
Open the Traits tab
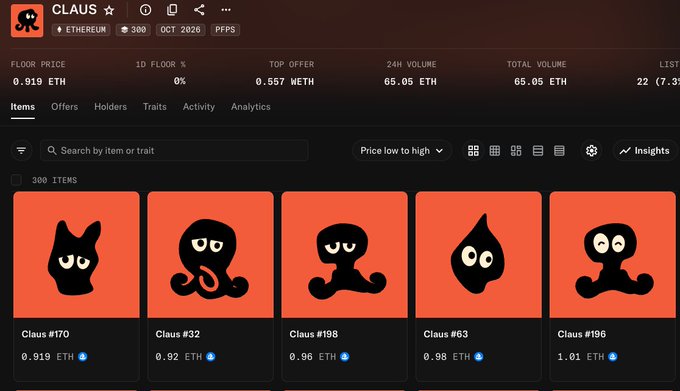click(155, 107)
